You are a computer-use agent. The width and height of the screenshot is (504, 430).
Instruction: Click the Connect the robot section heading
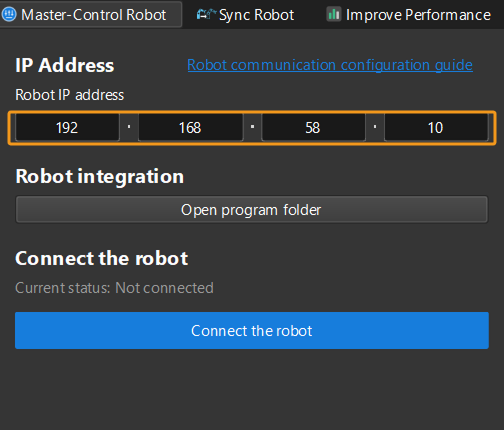[102, 258]
